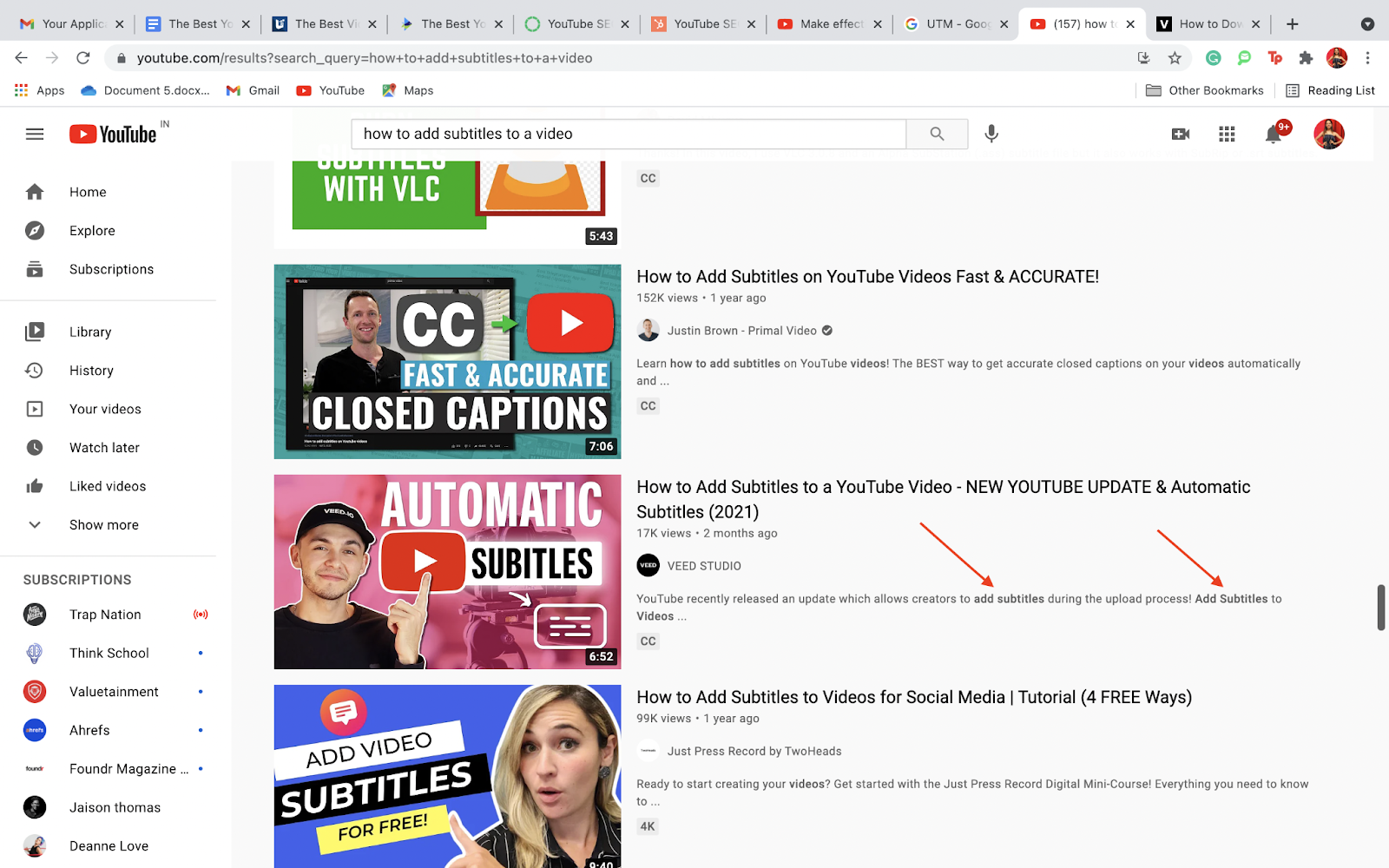Viewport: 1389px width, 868px height.
Task: Click the page vertical scrollbar thumb
Action: [x=1381, y=608]
